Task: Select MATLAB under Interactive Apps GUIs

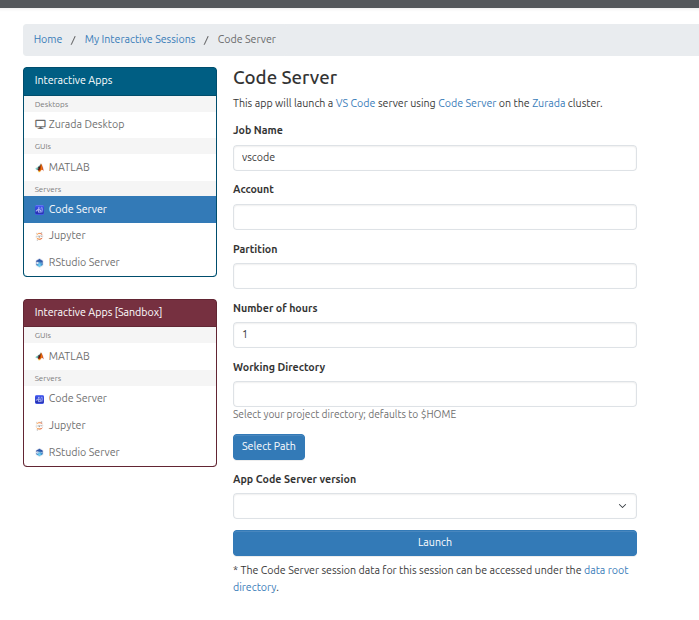Action: pyautogui.click(x=120, y=167)
